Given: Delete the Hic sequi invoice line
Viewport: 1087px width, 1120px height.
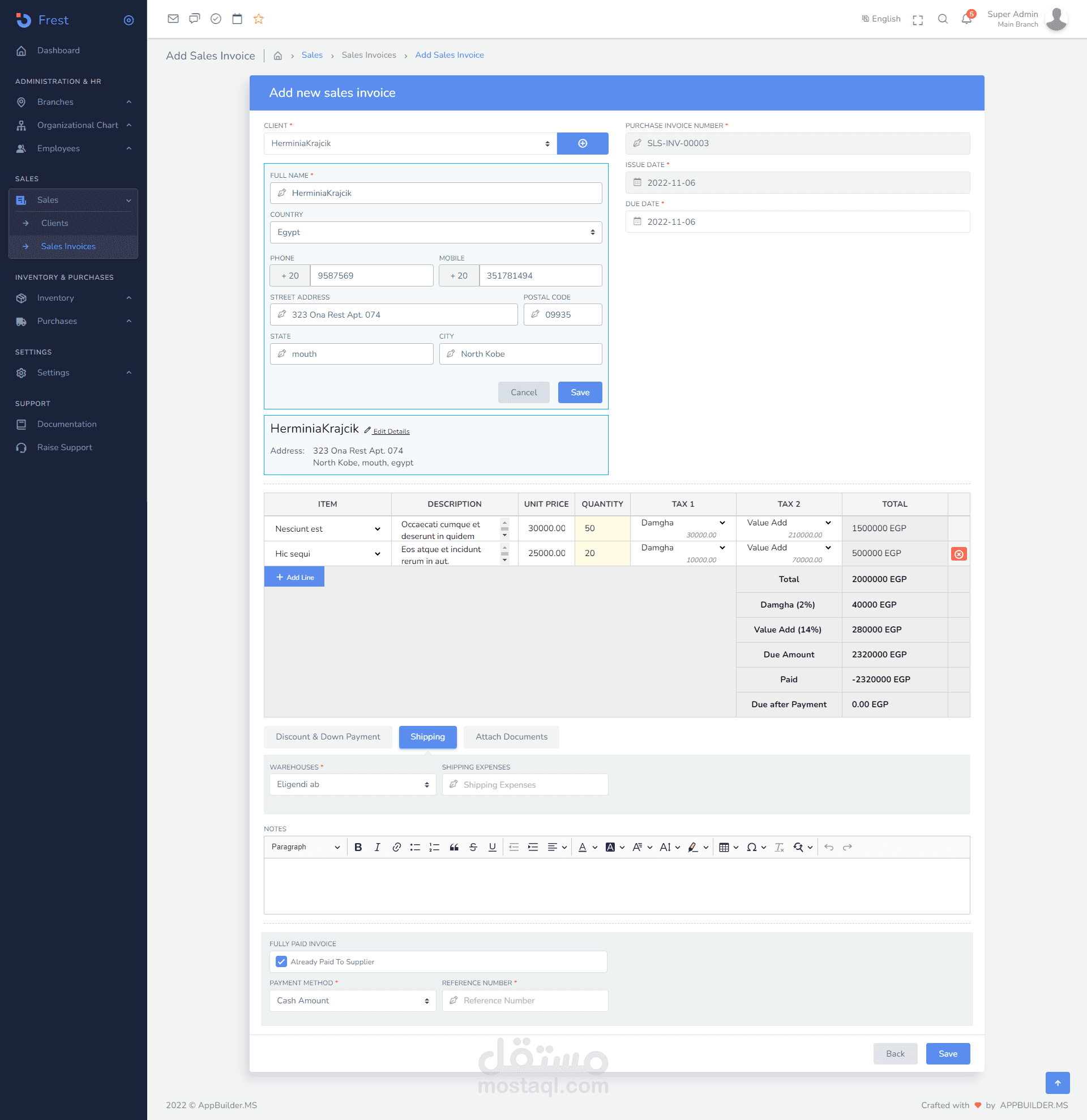Looking at the screenshot, I should click(x=958, y=554).
